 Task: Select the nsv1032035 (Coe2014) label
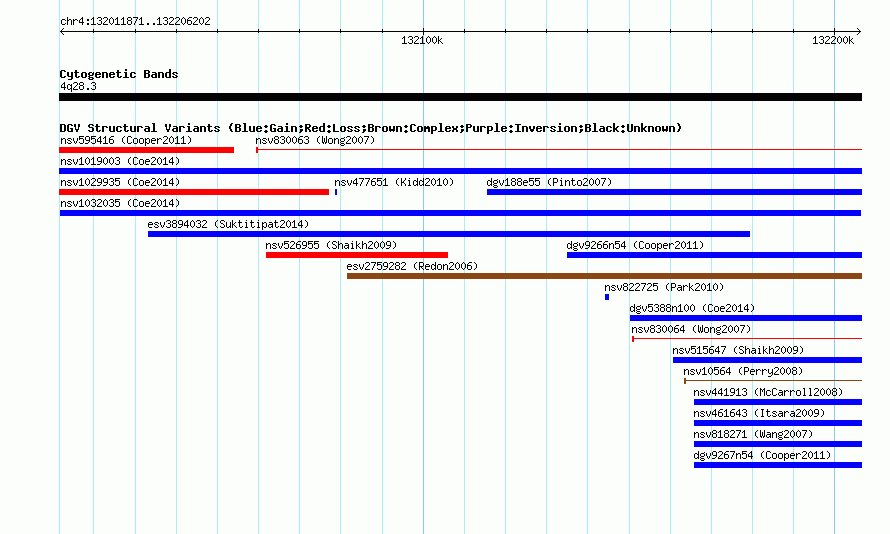(x=120, y=203)
